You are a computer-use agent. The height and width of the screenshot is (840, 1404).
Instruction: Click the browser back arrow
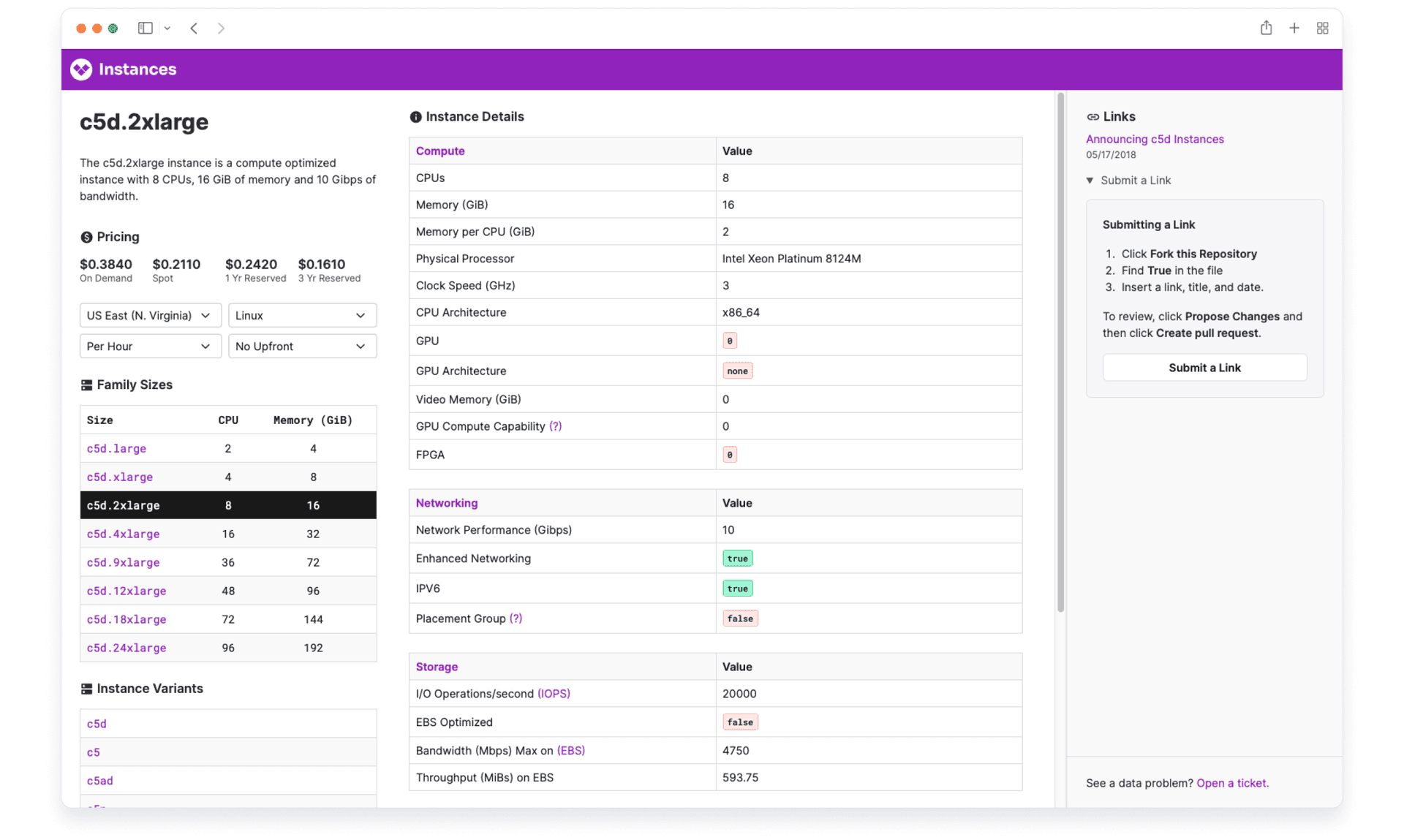193,28
